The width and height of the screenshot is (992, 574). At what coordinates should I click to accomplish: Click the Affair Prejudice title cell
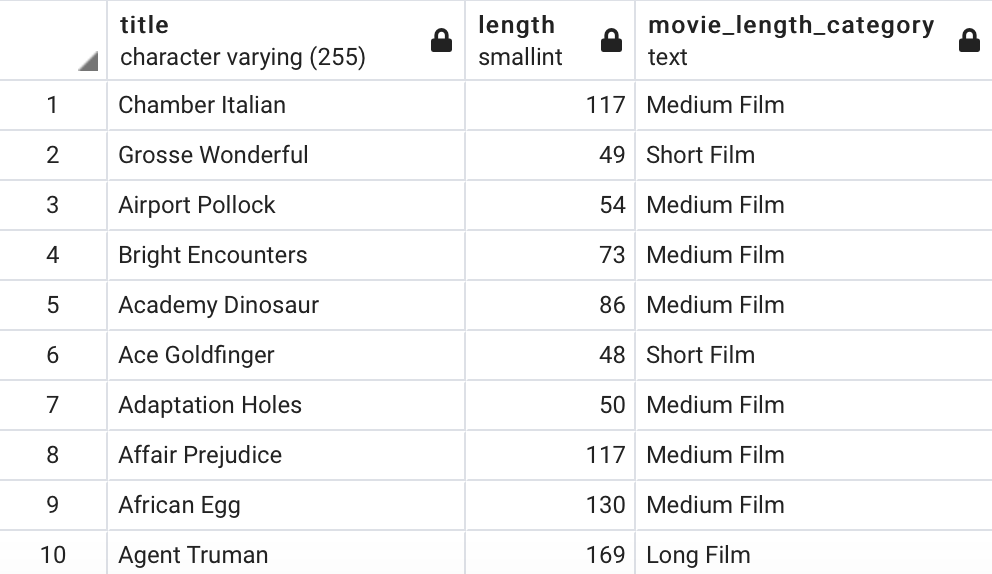coord(286,455)
